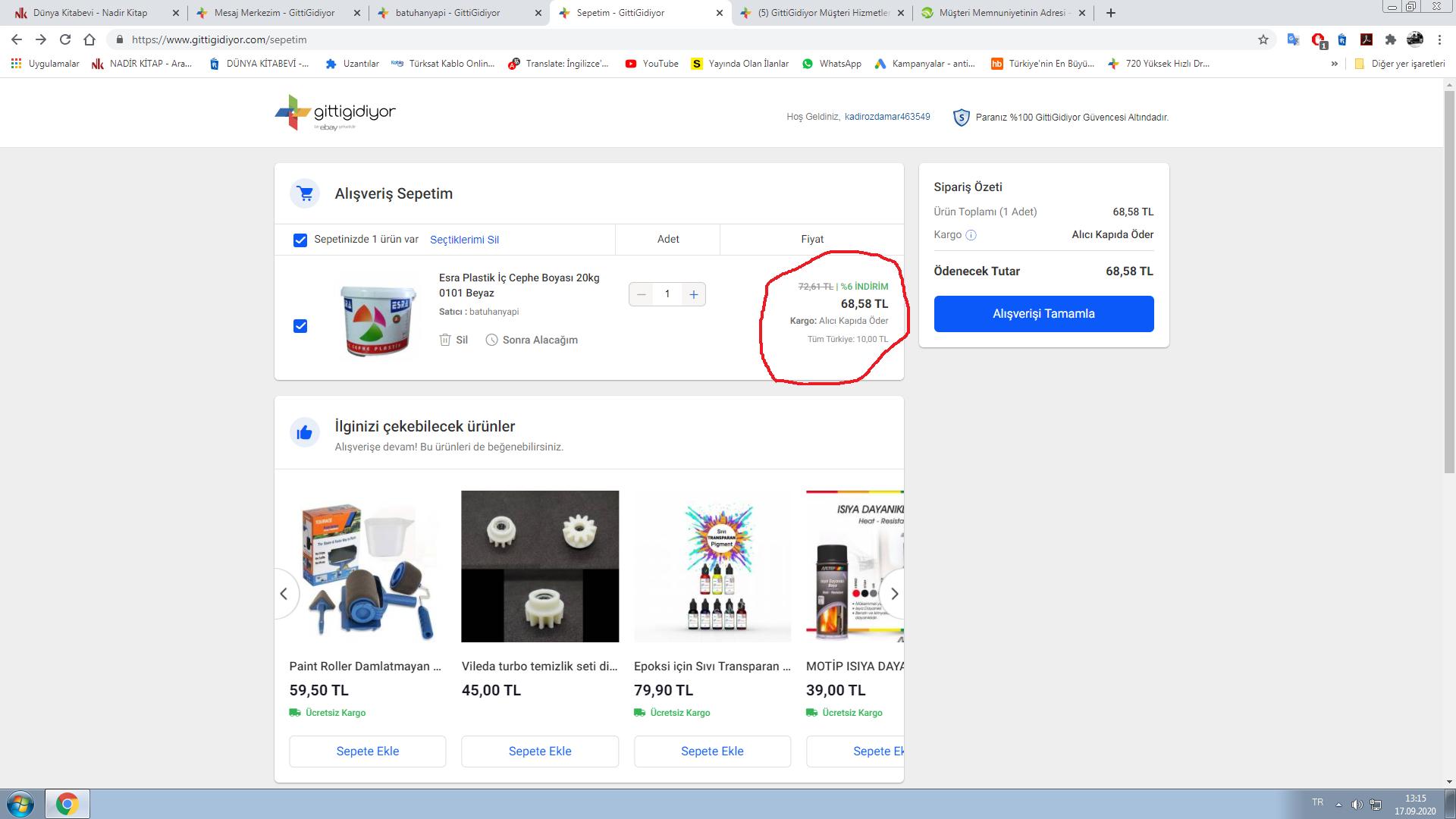Add Paint Roller to cart with Sepete Ekle
This screenshot has width=1456, height=819.
pos(368,752)
